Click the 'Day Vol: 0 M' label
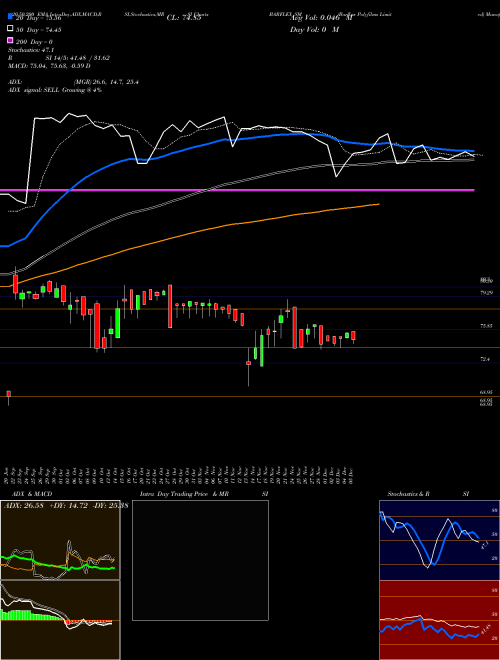 pyautogui.click(x=314, y=30)
